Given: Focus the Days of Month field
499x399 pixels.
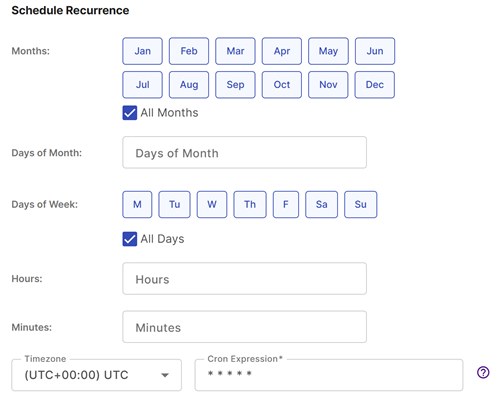Looking at the screenshot, I should (x=245, y=153).
